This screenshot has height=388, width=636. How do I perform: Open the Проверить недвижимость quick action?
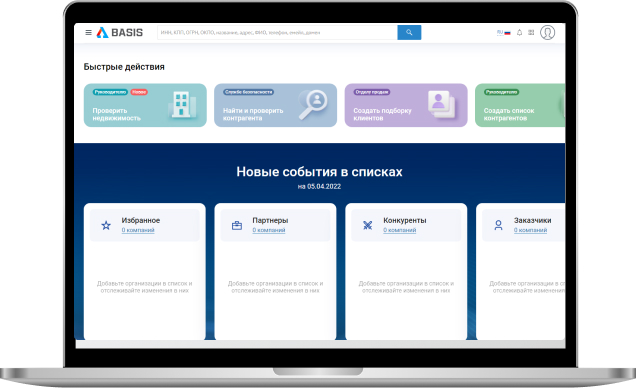145,105
